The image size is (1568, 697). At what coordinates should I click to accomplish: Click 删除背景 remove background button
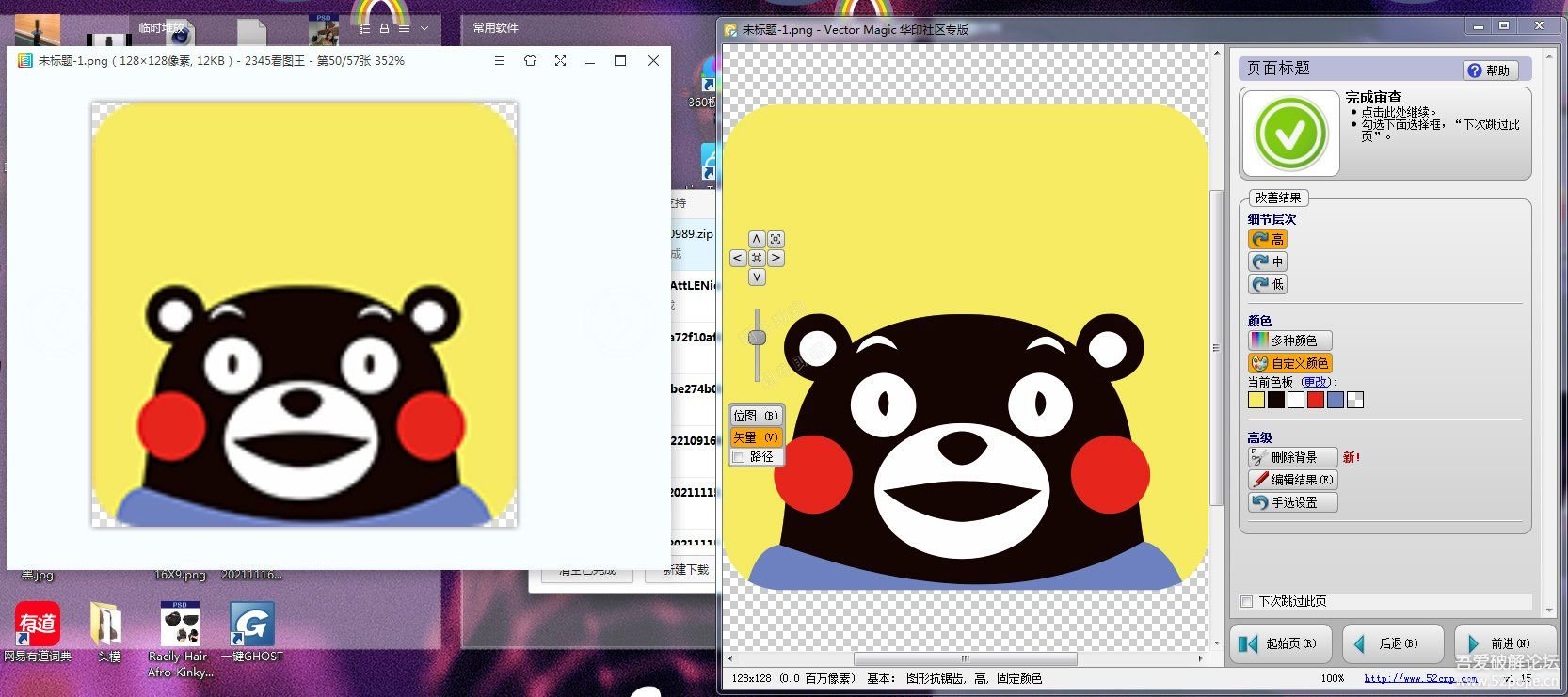(x=1292, y=457)
